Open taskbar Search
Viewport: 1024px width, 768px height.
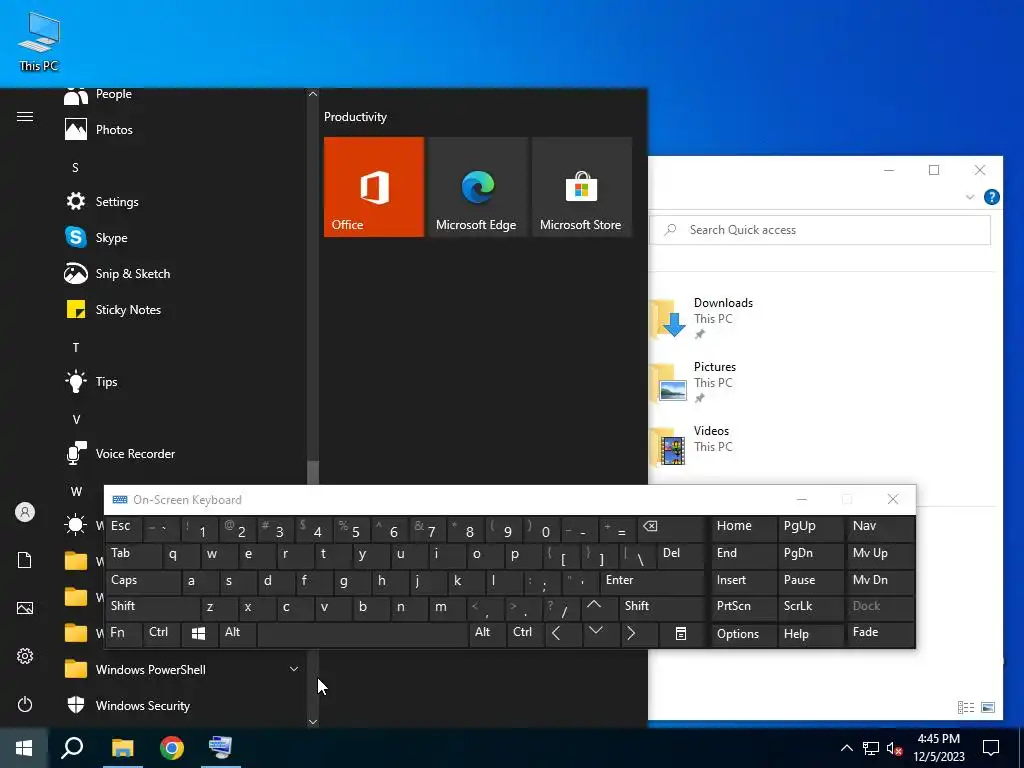pos(72,747)
